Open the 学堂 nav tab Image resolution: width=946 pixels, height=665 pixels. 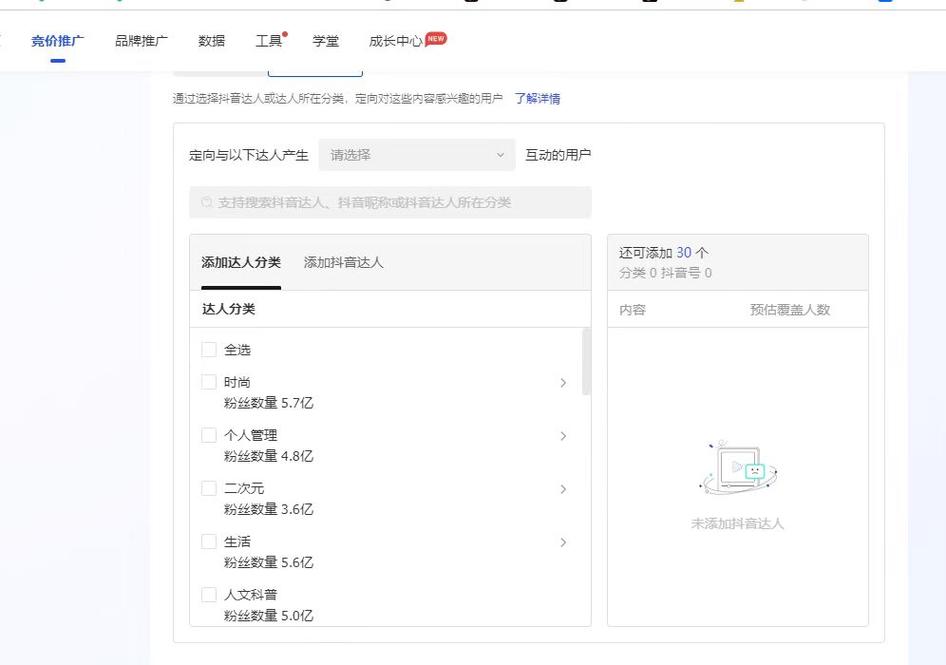326,41
